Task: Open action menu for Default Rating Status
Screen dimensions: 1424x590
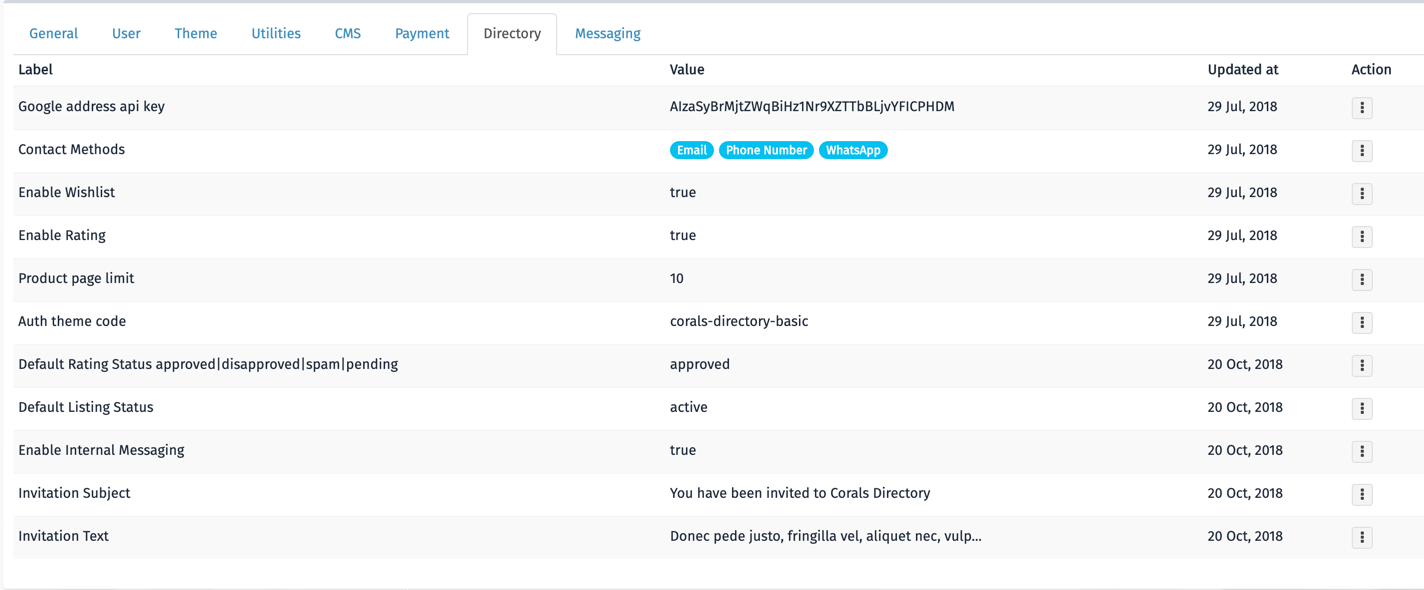Action: point(1362,366)
